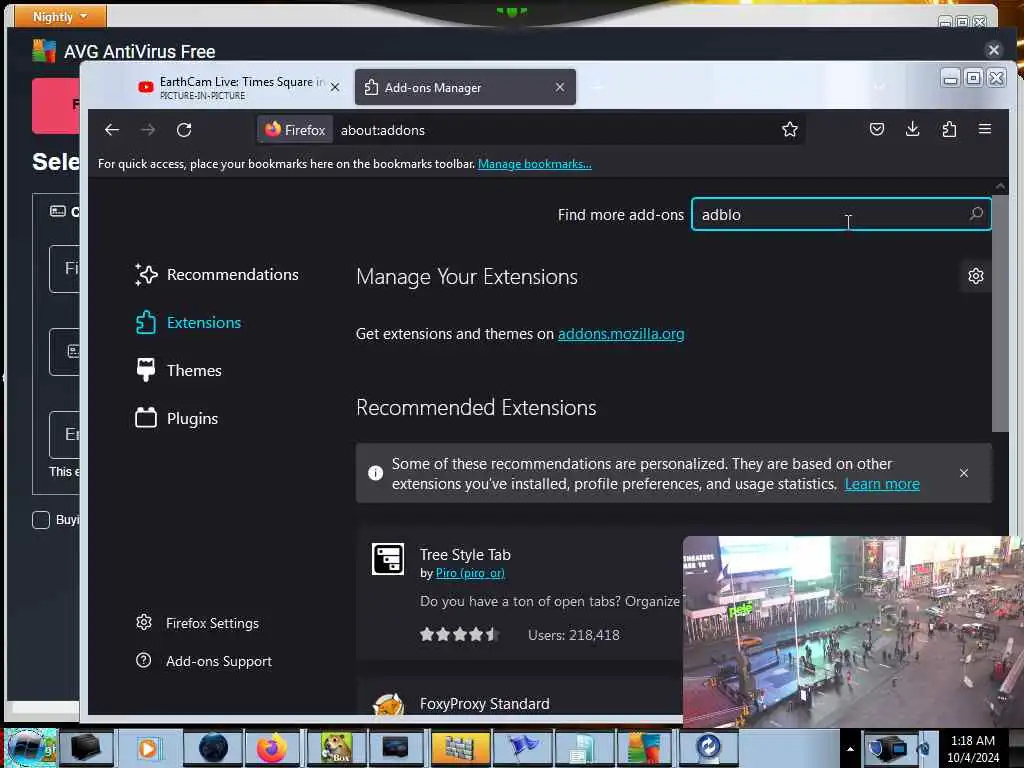This screenshot has width=1024, height=768.
Task: Open the Themes sidebar category
Action: coord(178,370)
